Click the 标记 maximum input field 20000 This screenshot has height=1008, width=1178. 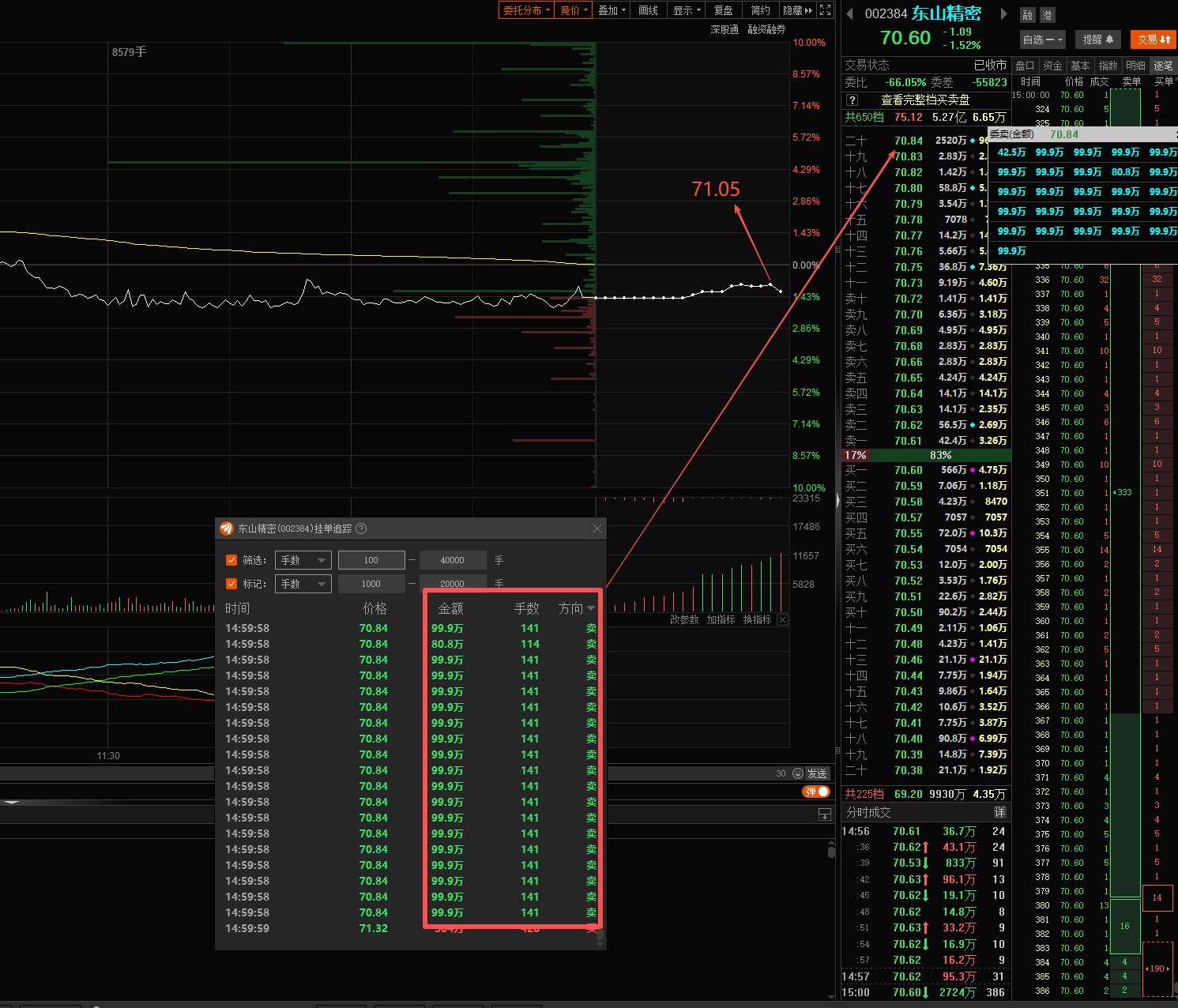click(452, 584)
